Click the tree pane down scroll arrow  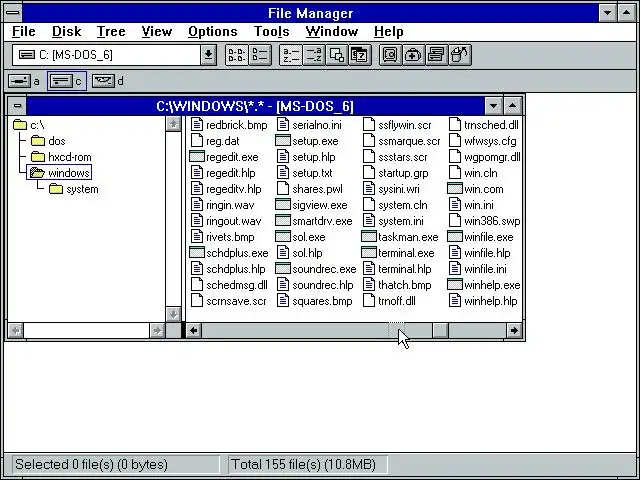pyautogui.click(x=173, y=314)
